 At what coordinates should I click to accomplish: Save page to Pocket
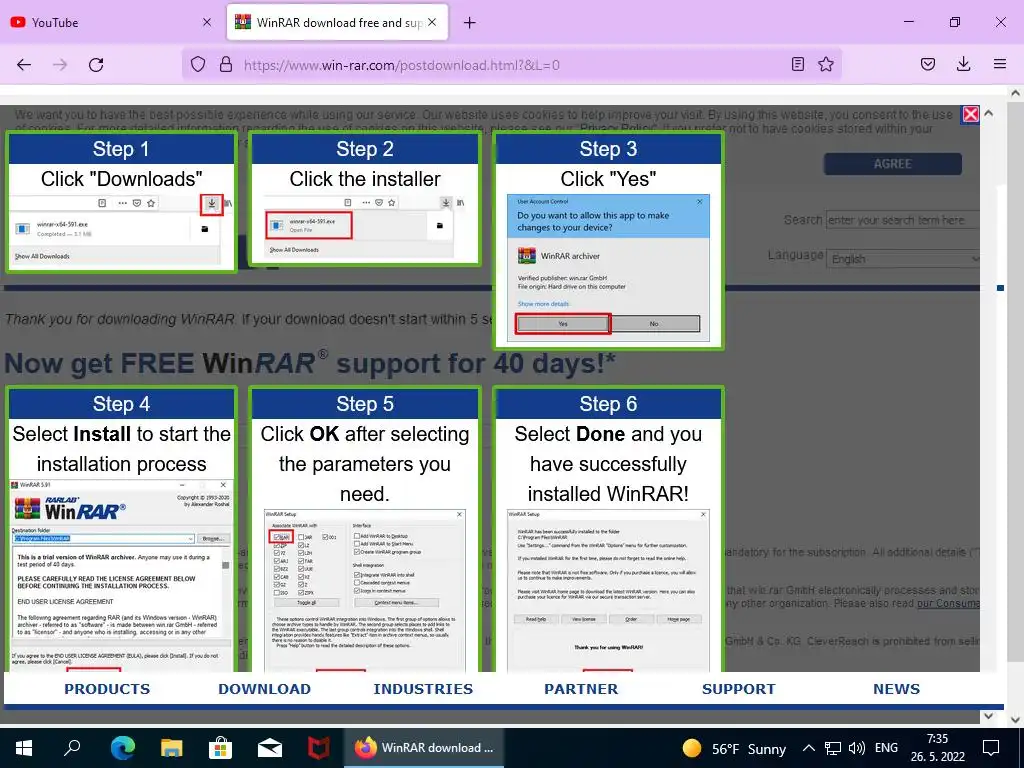click(x=927, y=65)
